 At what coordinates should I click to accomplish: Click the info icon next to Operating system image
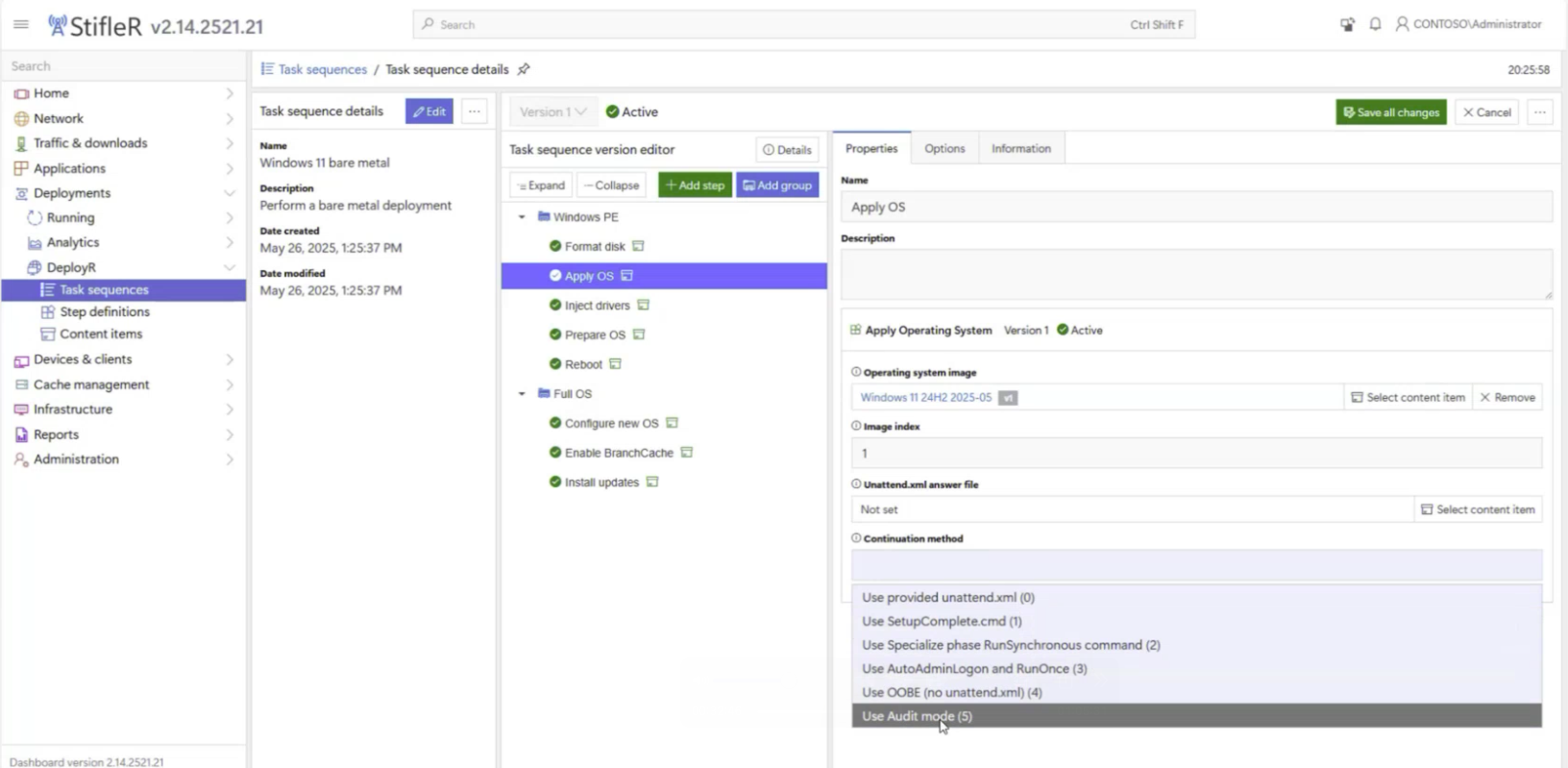pos(856,372)
